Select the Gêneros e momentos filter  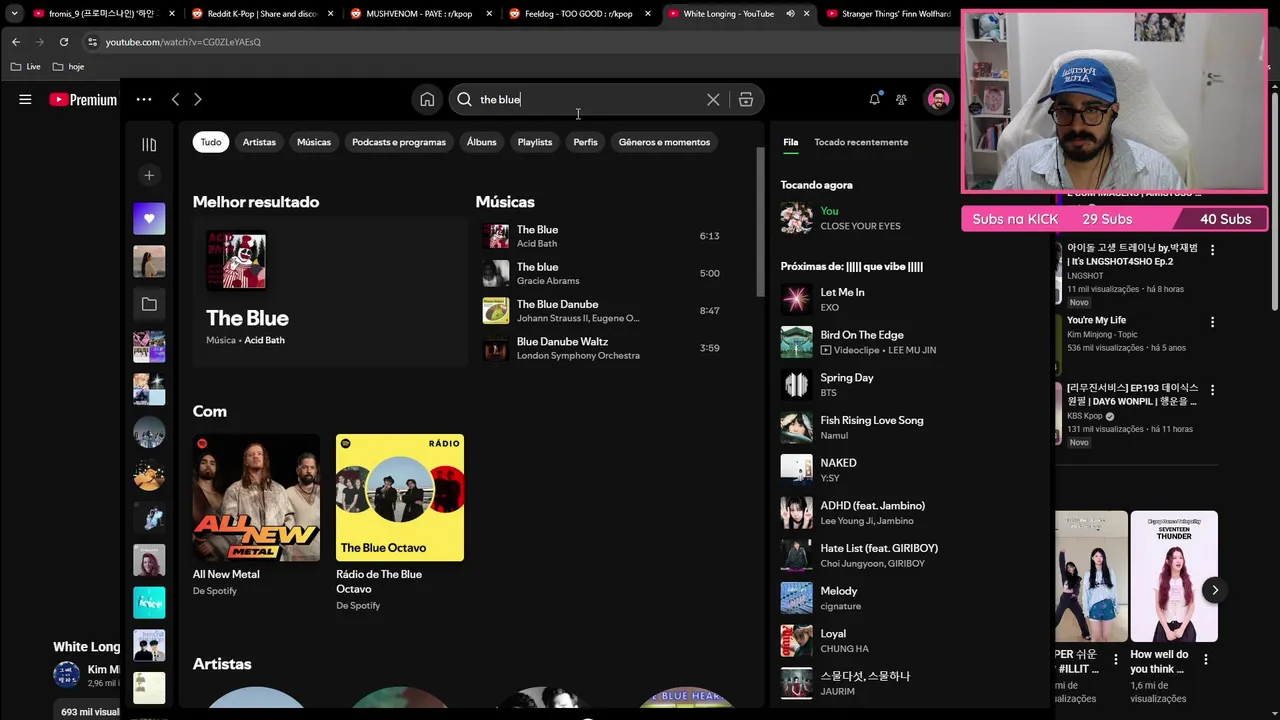[x=664, y=142]
